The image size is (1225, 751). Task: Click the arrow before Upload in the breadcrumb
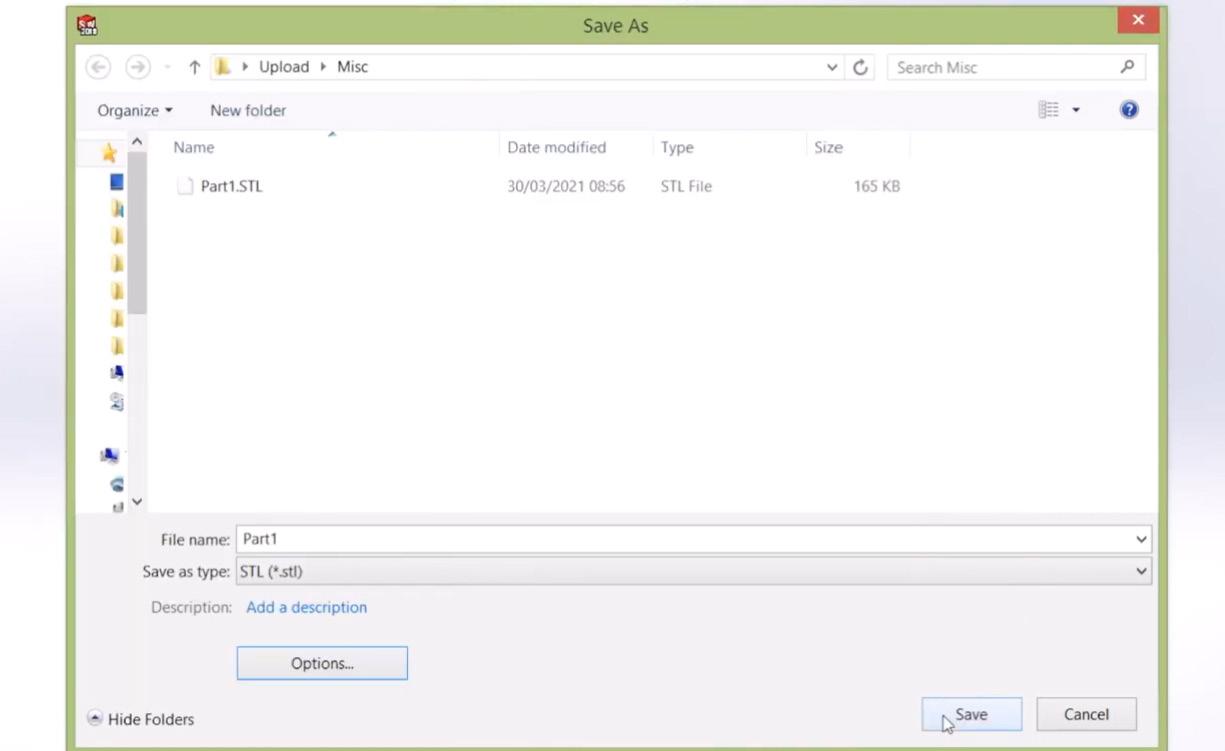[x=246, y=67]
